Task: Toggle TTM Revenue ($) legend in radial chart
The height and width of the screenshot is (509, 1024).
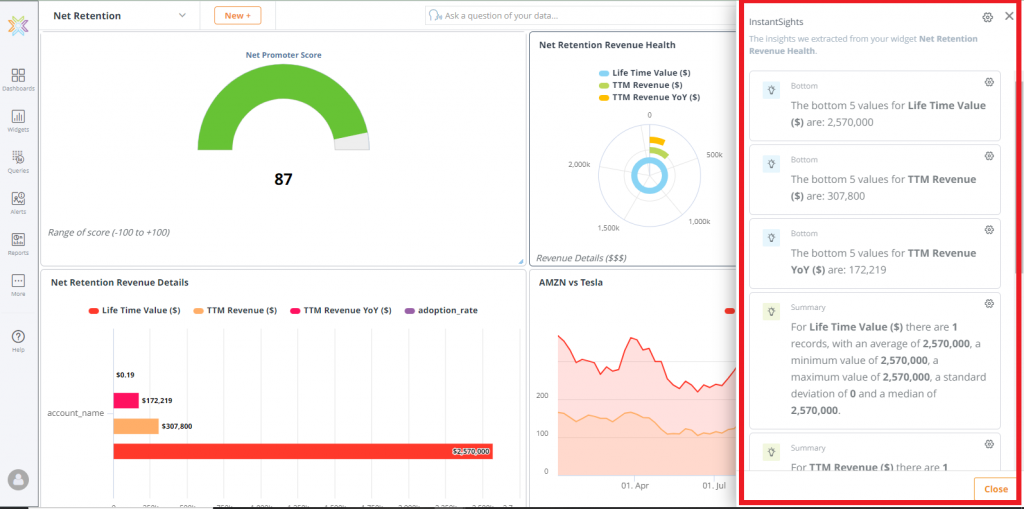Action: (641, 85)
